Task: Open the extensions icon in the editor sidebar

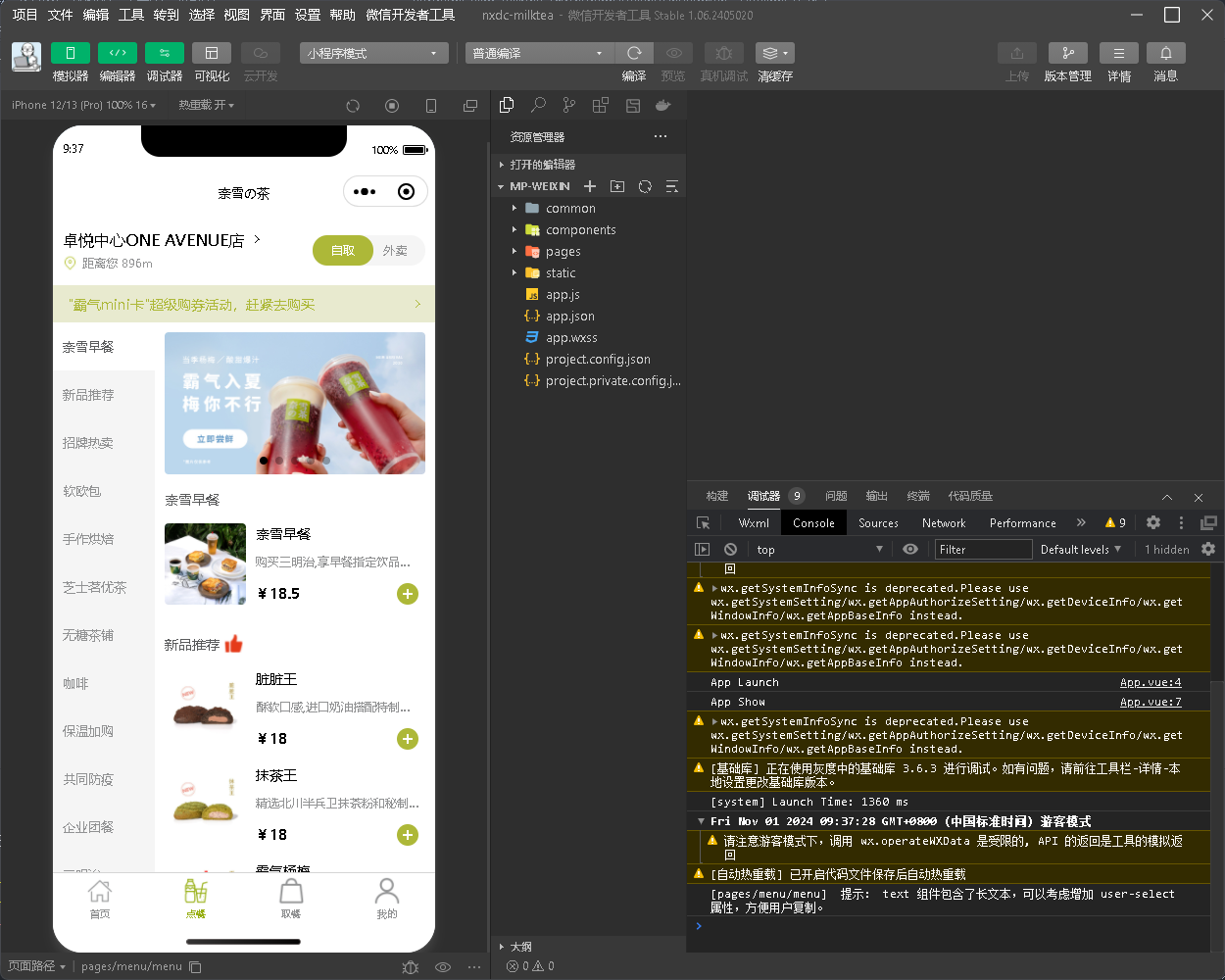Action: pyautogui.click(x=601, y=105)
